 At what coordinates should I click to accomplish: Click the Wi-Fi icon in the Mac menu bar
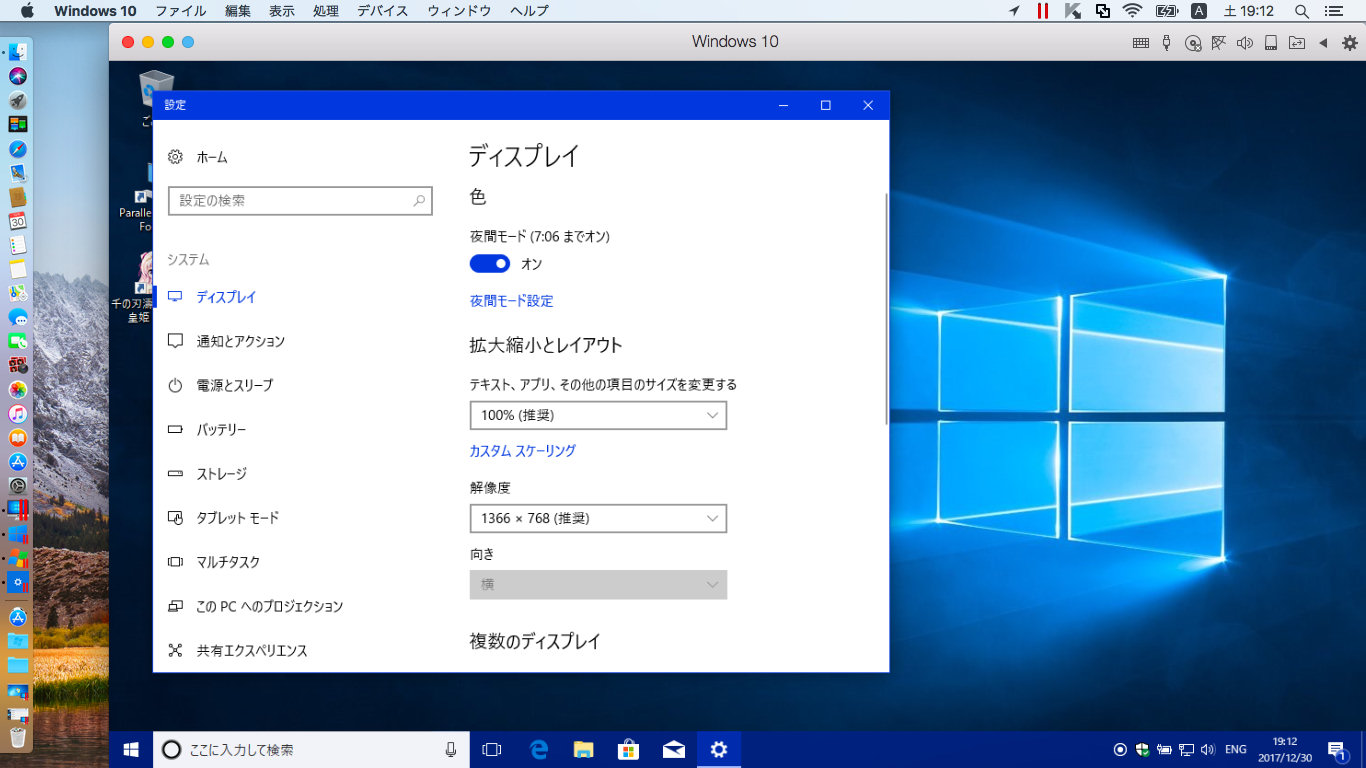click(x=1132, y=11)
